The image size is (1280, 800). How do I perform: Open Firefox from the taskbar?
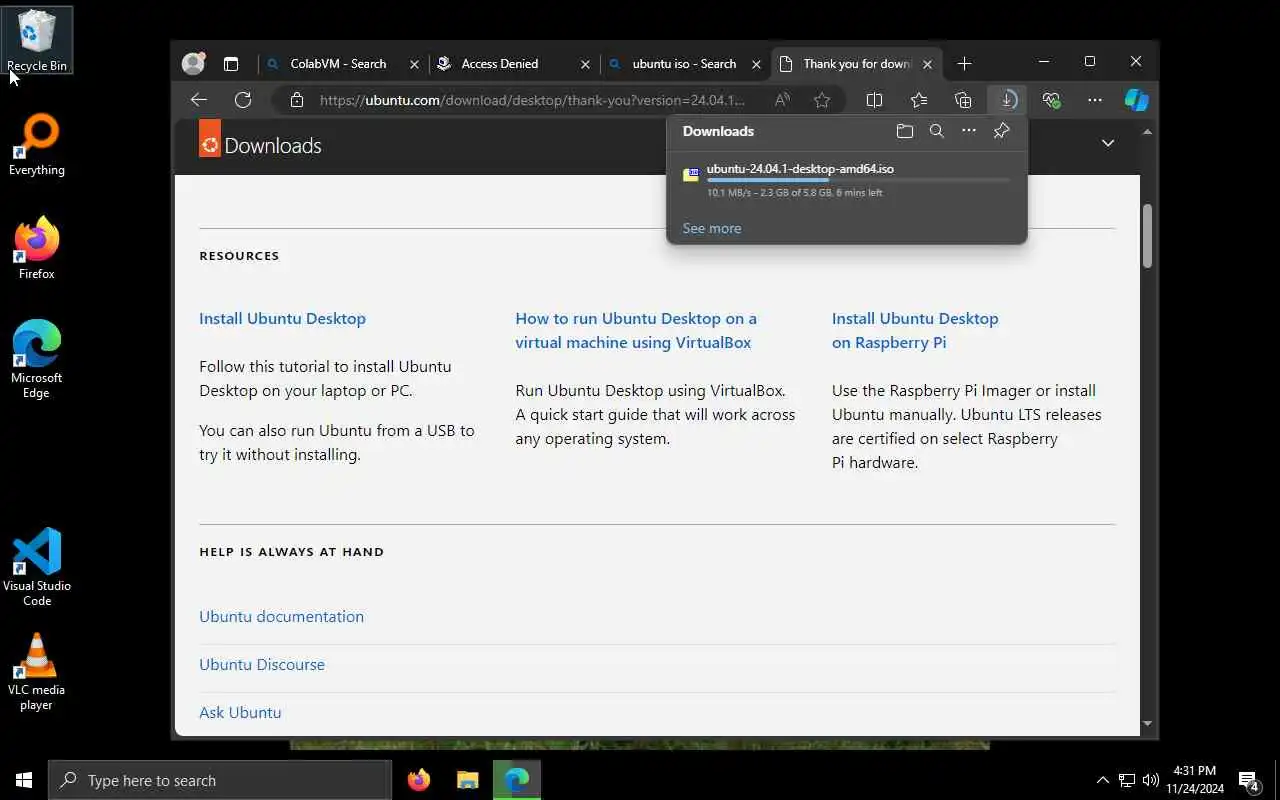419,780
